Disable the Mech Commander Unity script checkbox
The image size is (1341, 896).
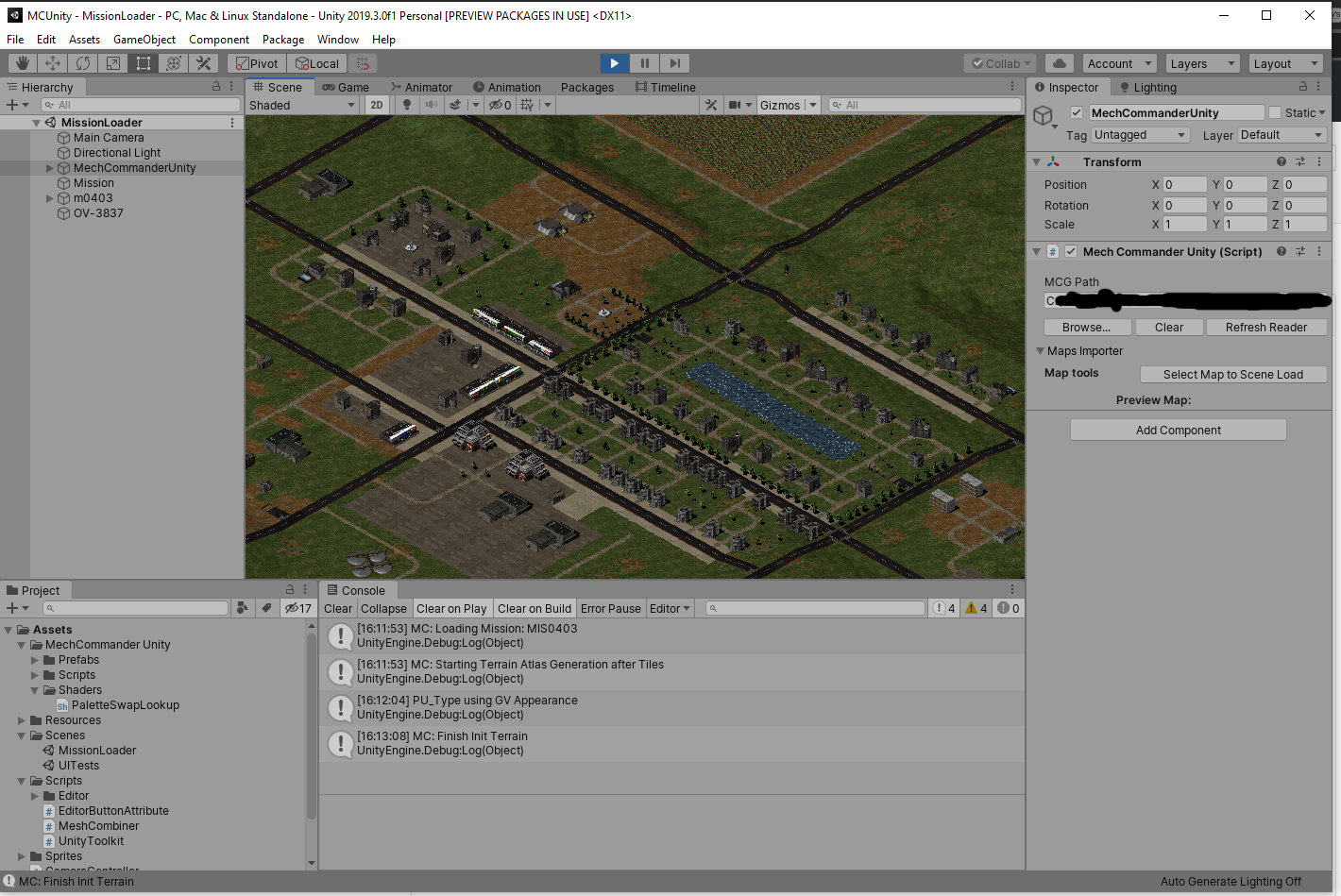(1071, 251)
